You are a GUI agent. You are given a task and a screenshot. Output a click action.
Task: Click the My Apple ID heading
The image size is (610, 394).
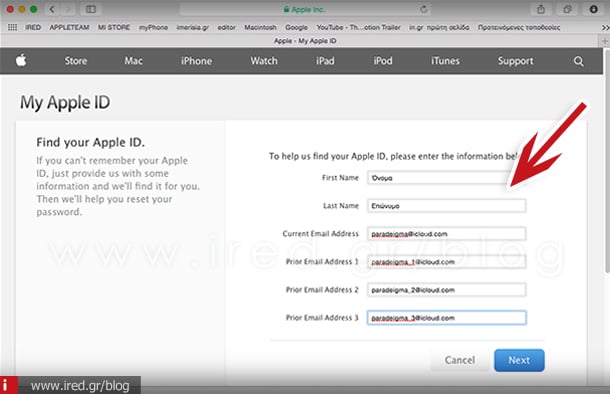coord(65,103)
